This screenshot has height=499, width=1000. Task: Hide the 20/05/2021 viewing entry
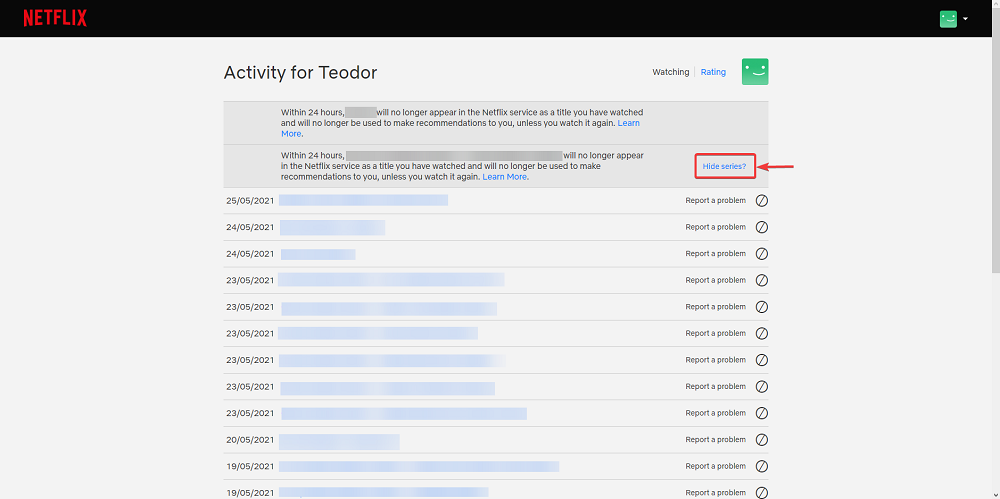pos(762,440)
